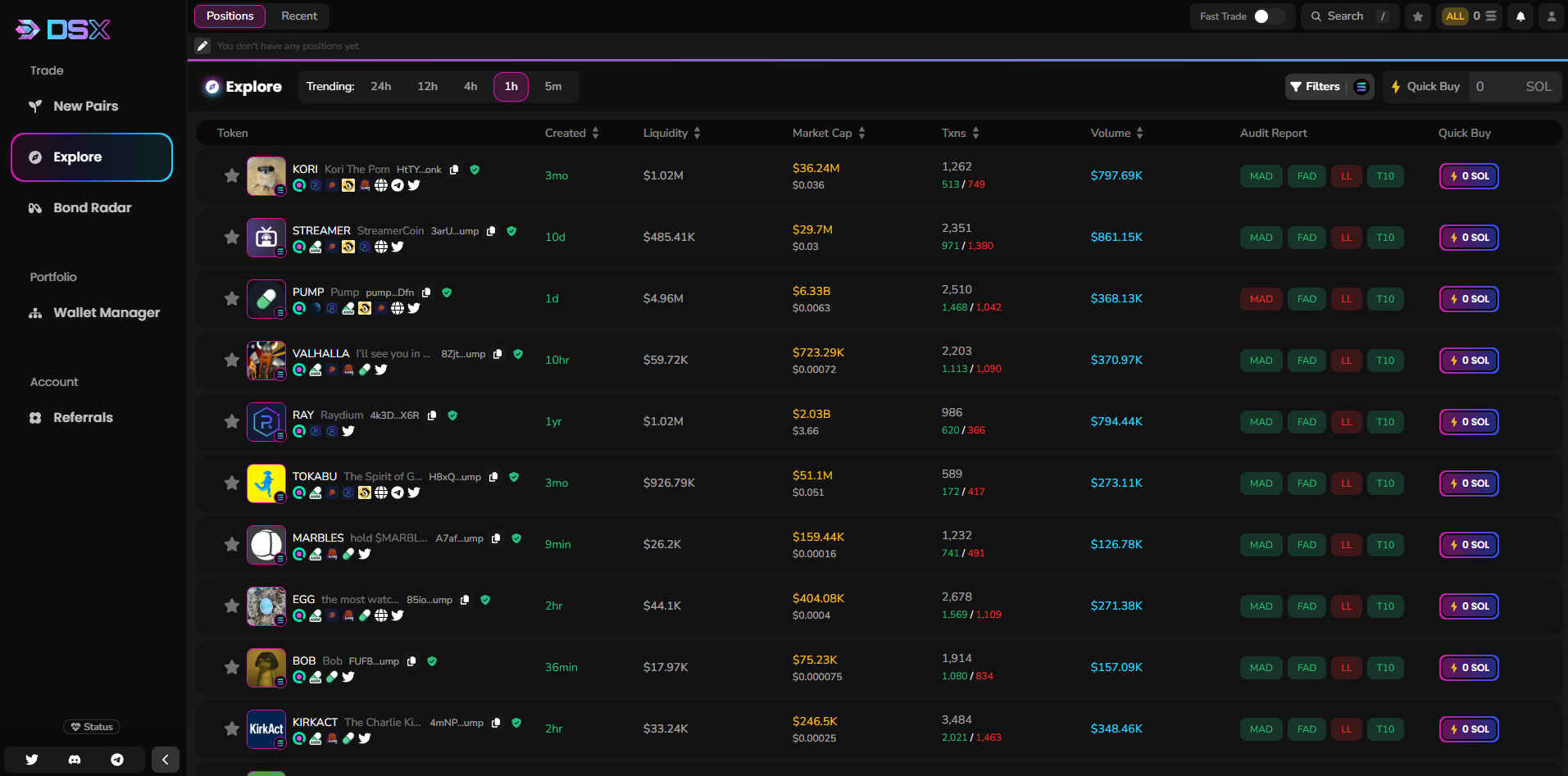The height and width of the screenshot is (776, 1568).
Task: Click the pencil edit icon under Positions
Action: (202, 46)
